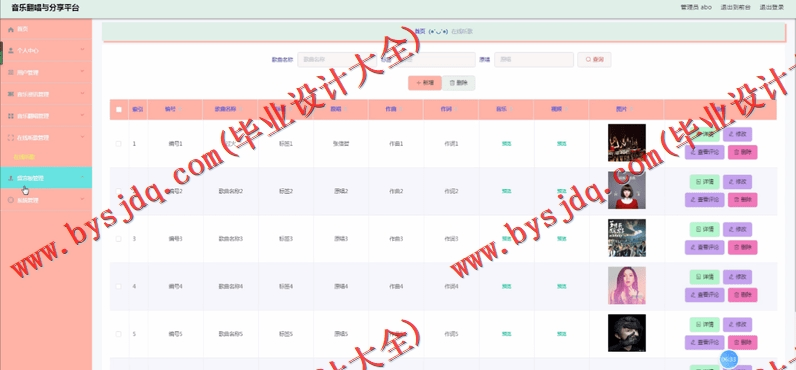The height and width of the screenshot is (370, 796).
Task: Go to 首页 in the breadcrumb
Action: [420, 31]
